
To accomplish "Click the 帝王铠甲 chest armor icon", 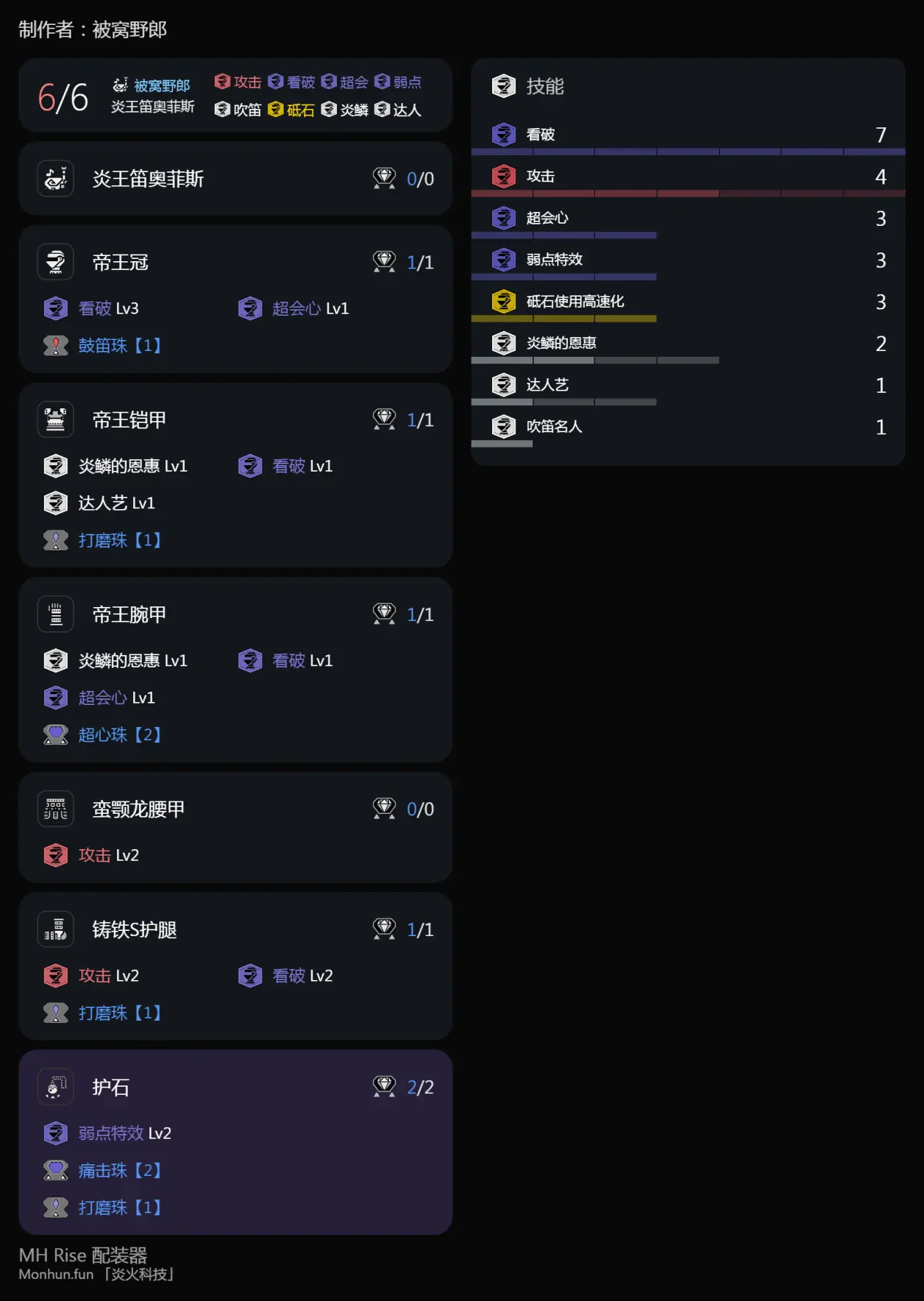I will (x=56, y=419).
